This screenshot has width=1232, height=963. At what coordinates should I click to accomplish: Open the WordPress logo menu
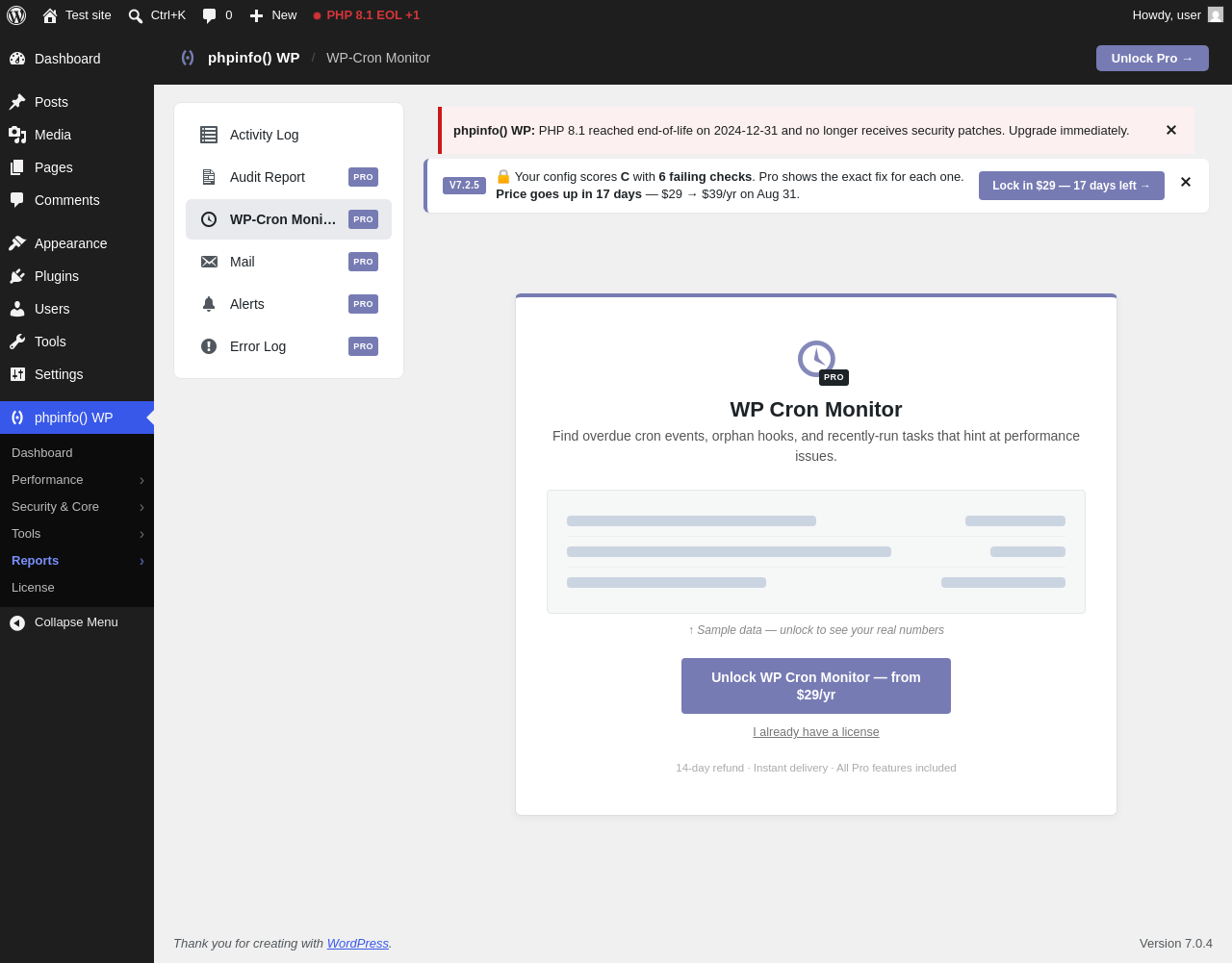click(x=16, y=15)
